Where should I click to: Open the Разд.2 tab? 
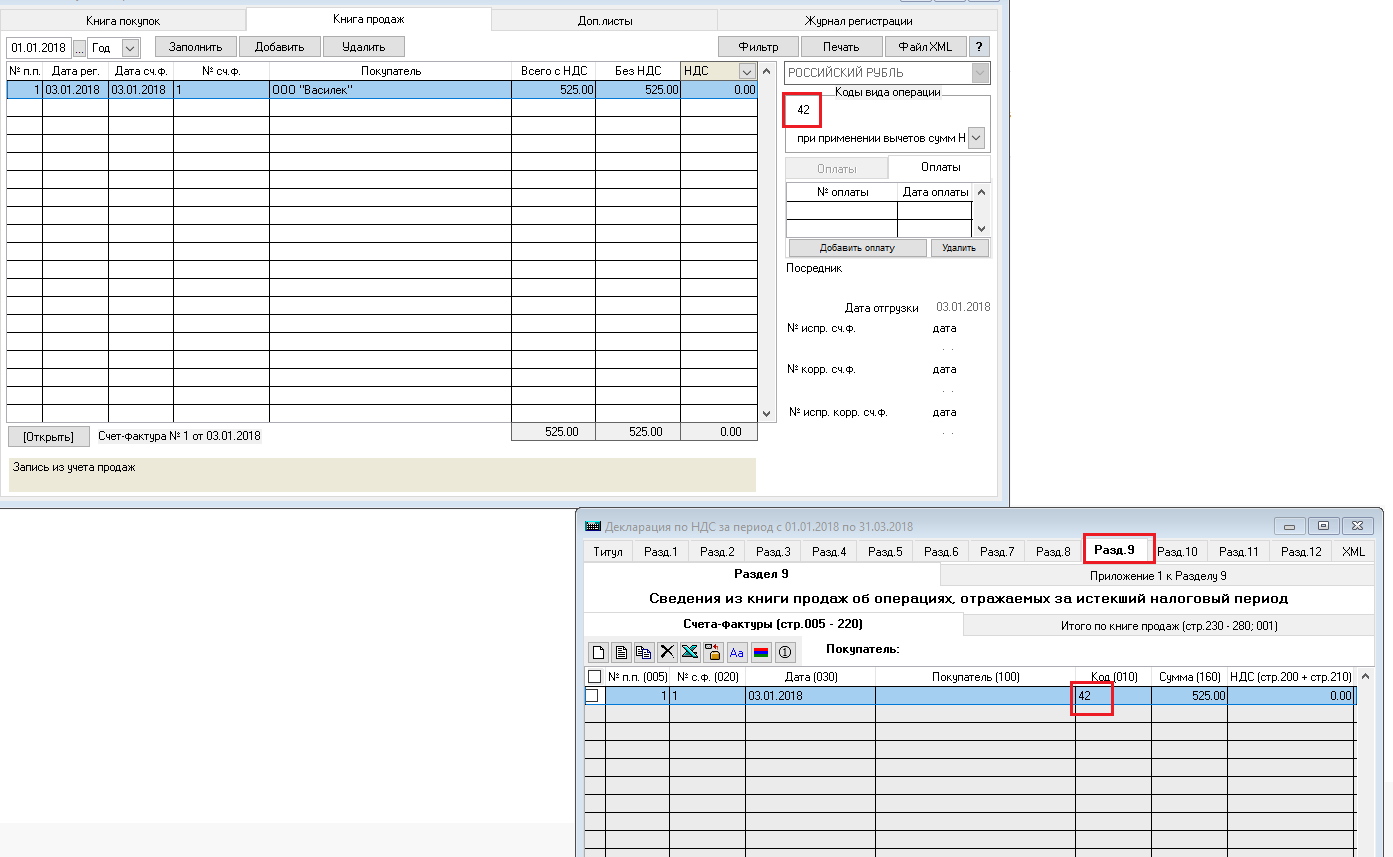[x=717, y=551]
